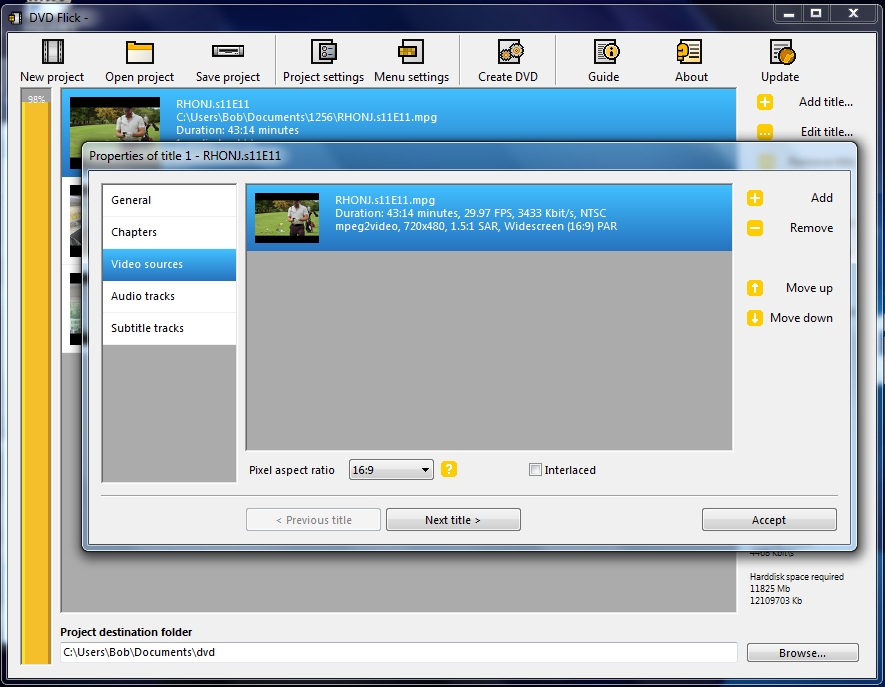Screen dimensions: 885x687
Task: Click the Add label in properties dialog
Action: [822, 198]
